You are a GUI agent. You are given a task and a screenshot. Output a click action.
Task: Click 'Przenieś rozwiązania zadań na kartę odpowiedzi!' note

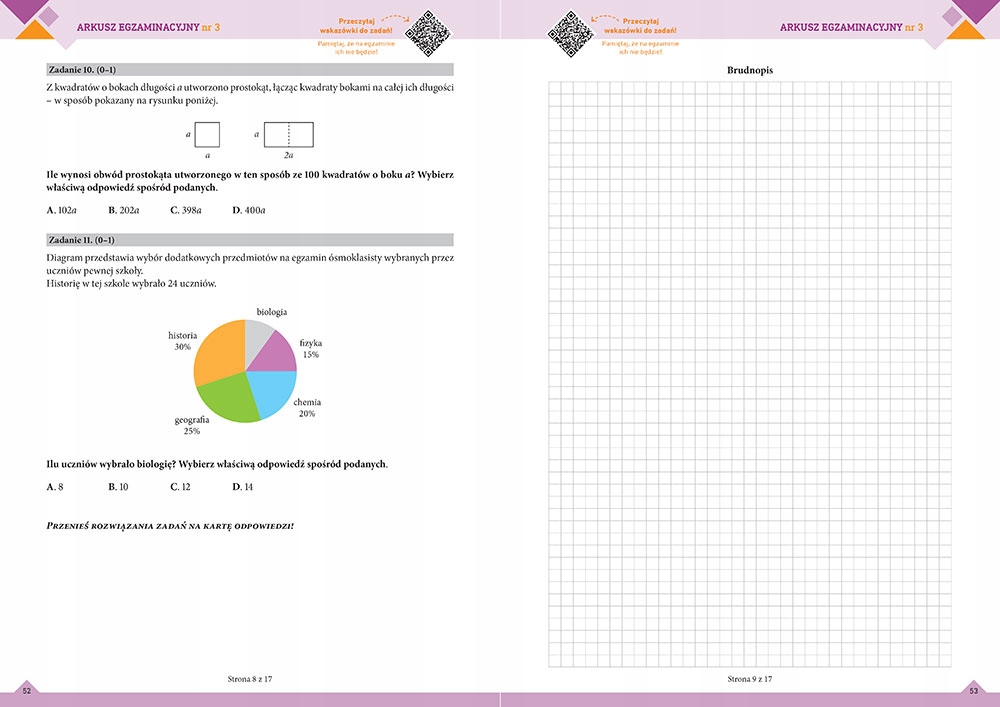pyautogui.click(x=170, y=526)
